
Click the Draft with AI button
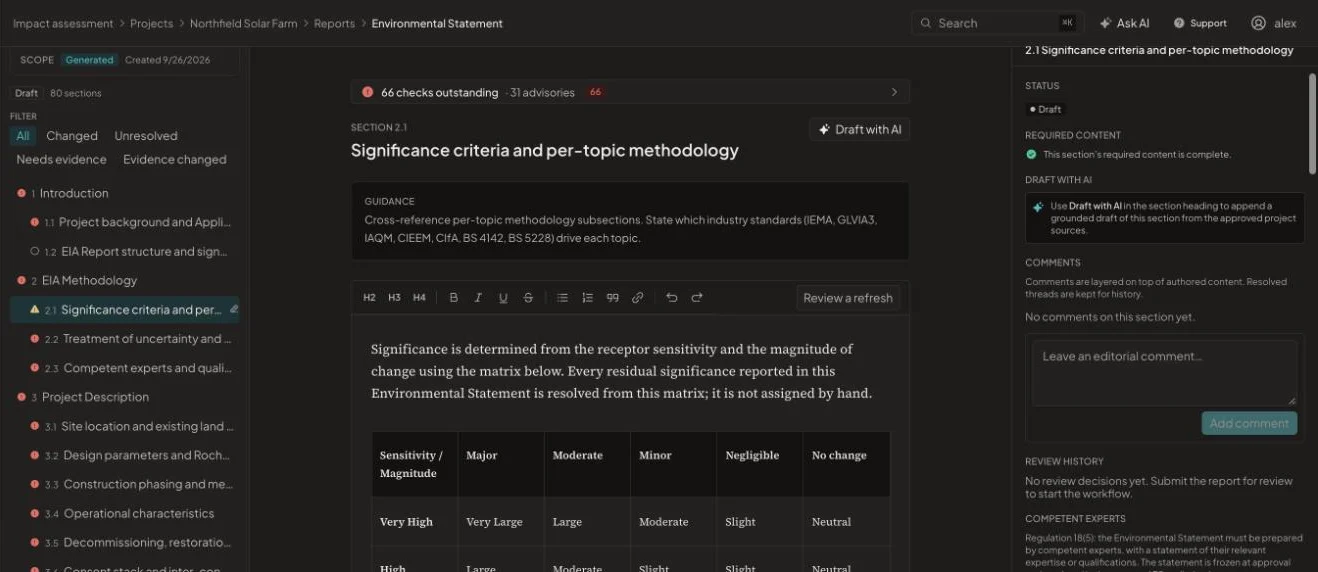(859, 129)
